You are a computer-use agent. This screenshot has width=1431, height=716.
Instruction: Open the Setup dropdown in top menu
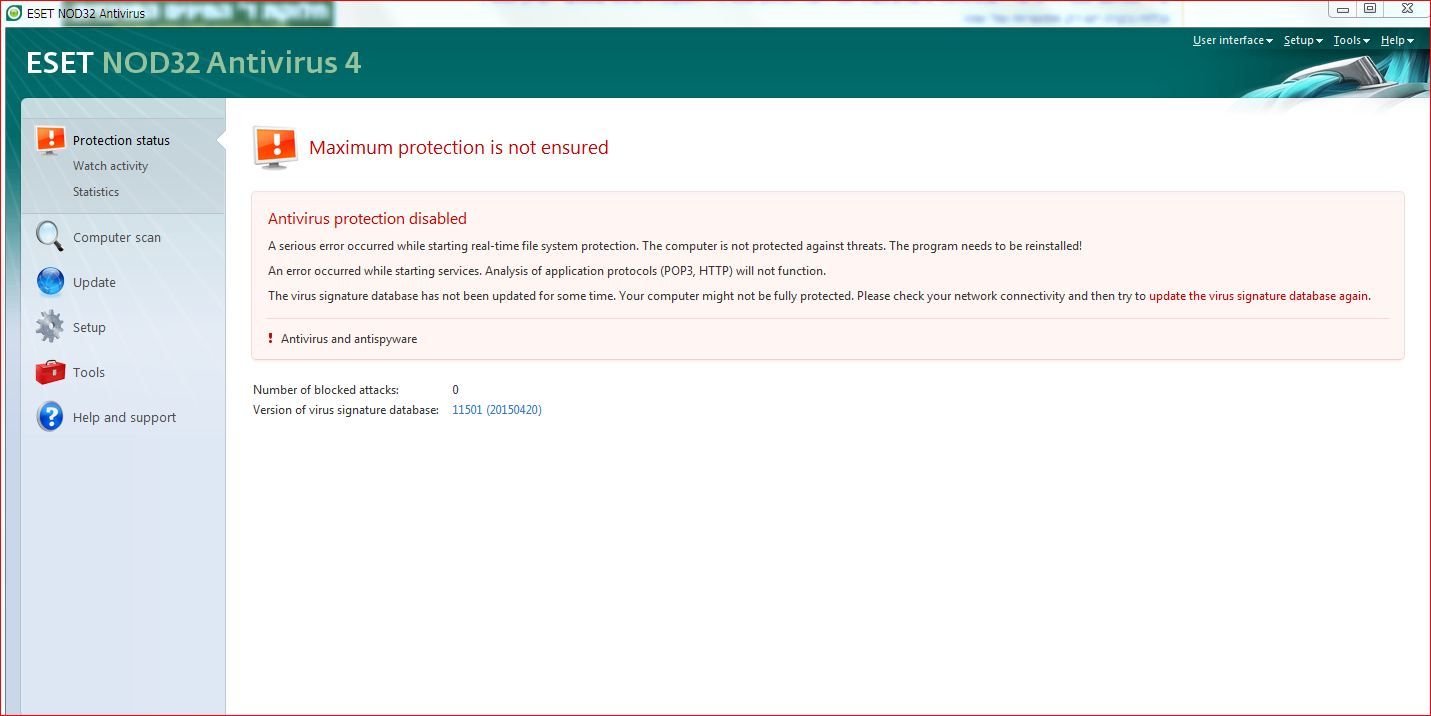point(1303,40)
